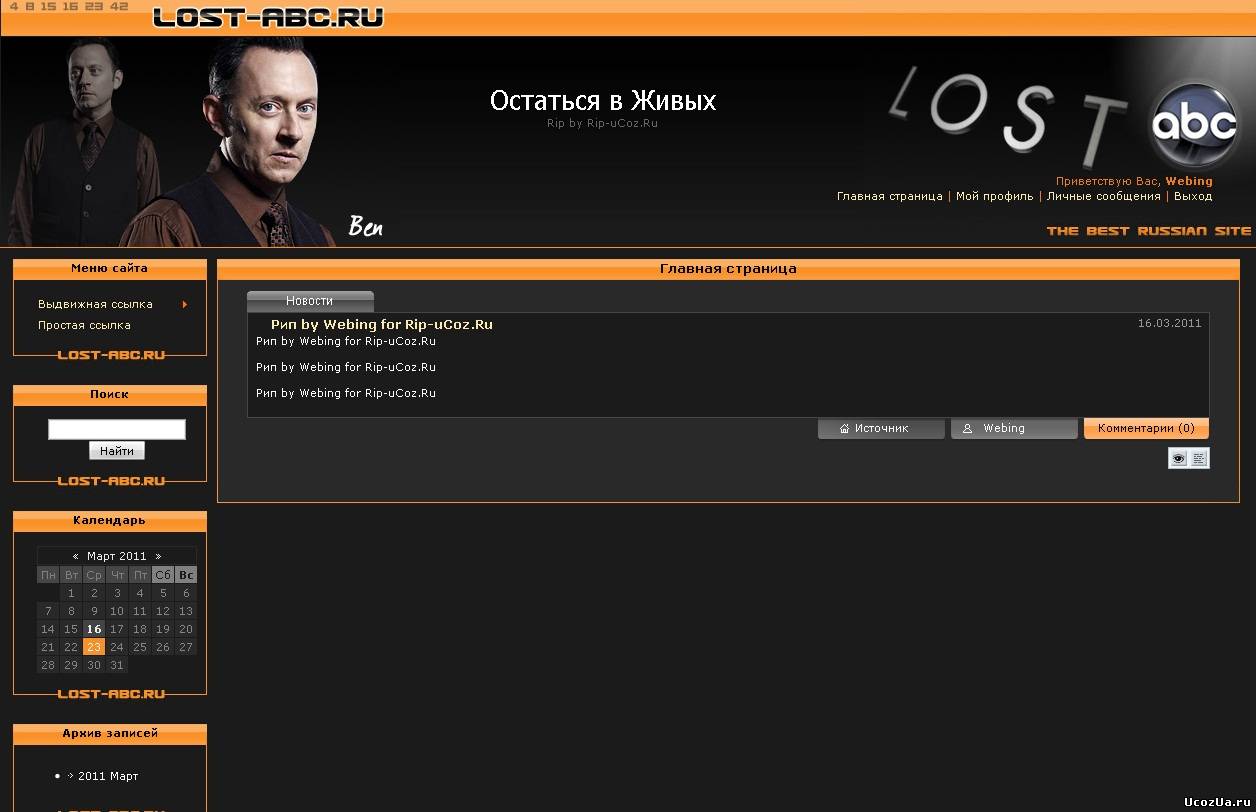Open Простая ссылка in the site menu
This screenshot has height=812, width=1256.
[x=84, y=325]
